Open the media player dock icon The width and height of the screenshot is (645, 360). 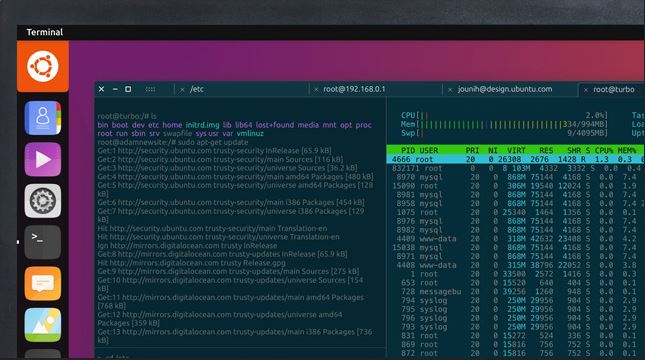coord(43,160)
